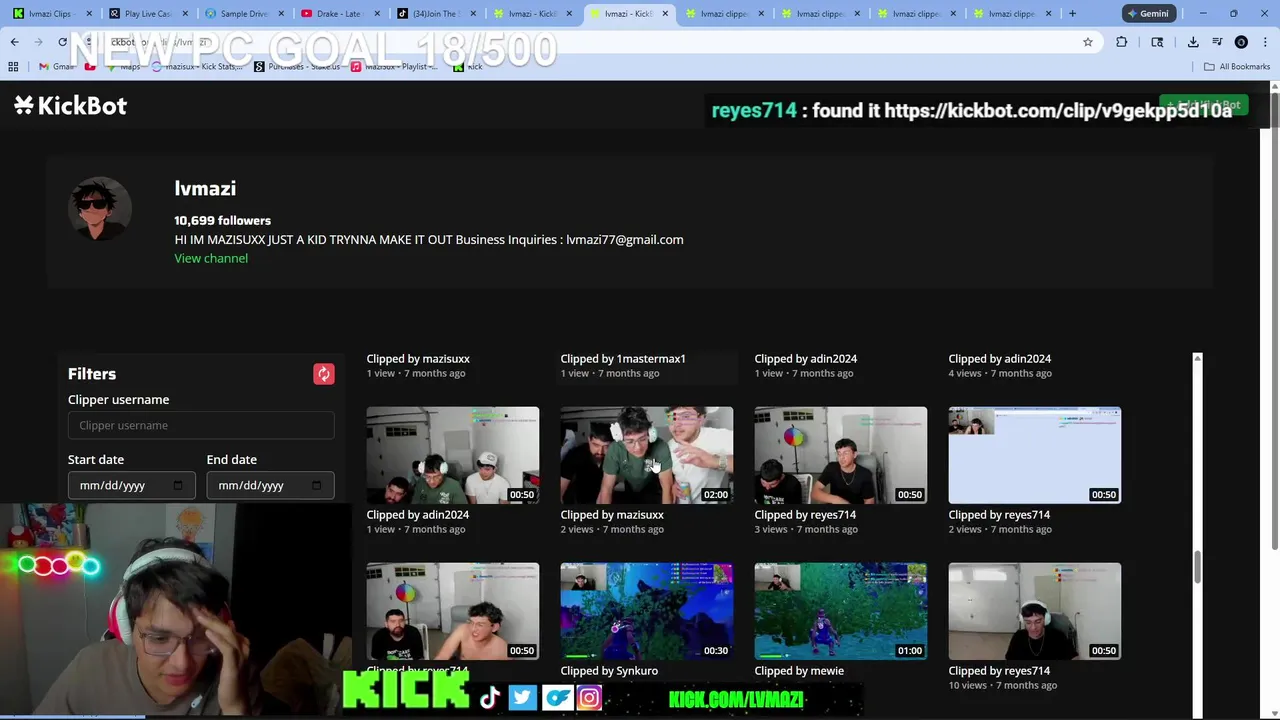Open the mazisux Kick Stats bookmark

click(196, 67)
